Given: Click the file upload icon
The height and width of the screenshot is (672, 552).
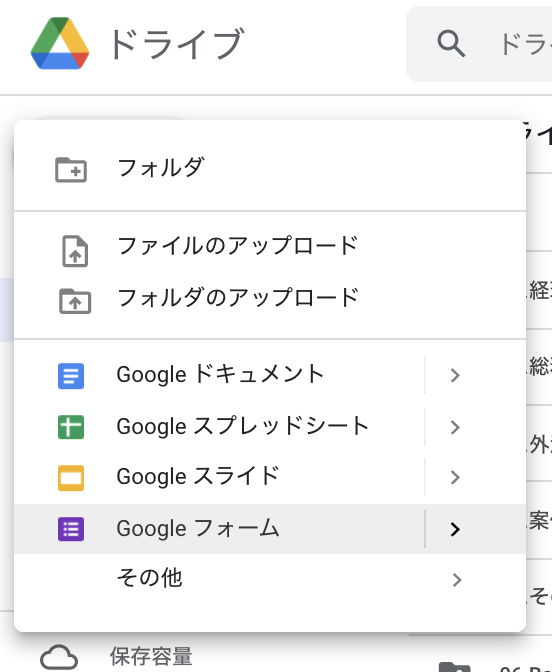Looking at the screenshot, I should [75, 251].
